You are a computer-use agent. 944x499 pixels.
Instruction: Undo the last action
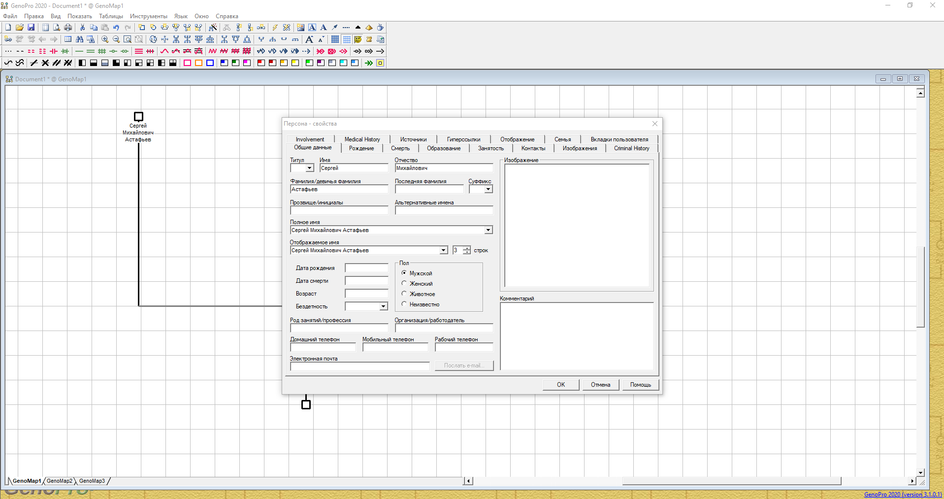tap(116, 27)
